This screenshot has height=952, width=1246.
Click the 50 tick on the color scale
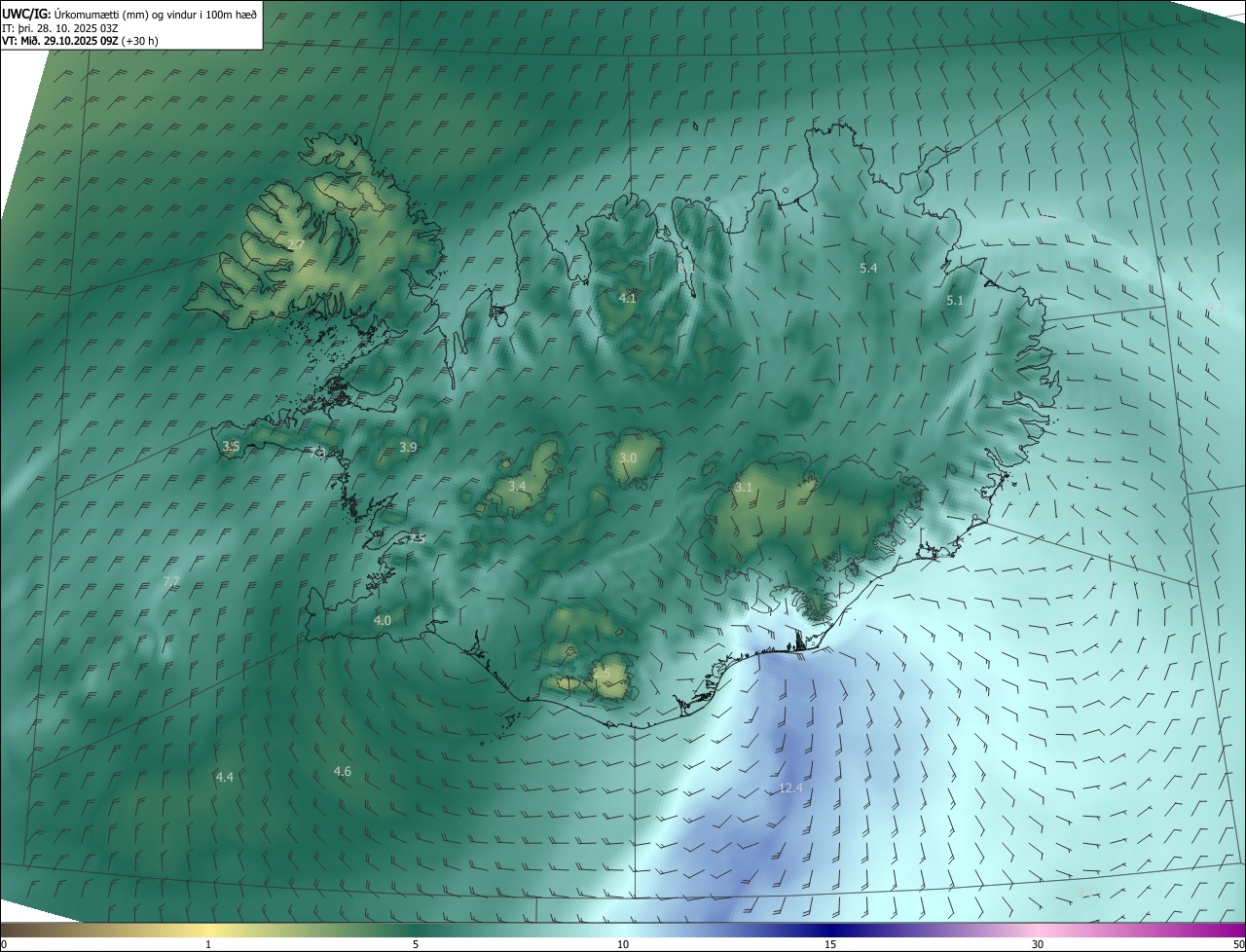tap(1238, 944)
